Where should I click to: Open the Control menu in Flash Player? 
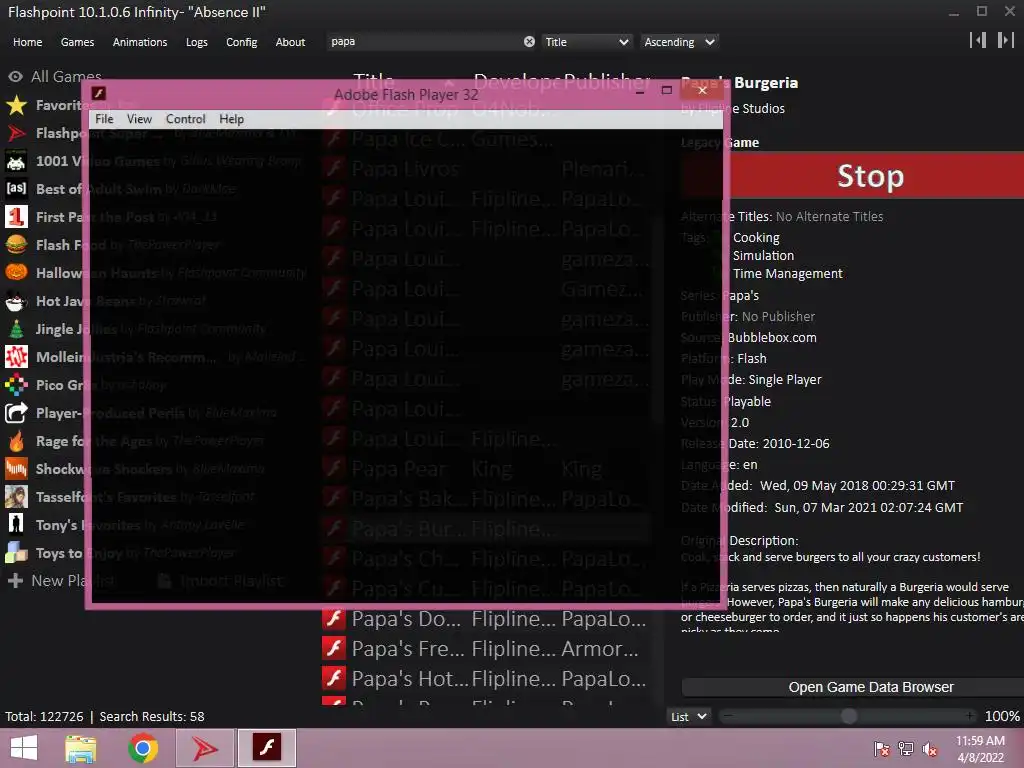pos(185,119)
